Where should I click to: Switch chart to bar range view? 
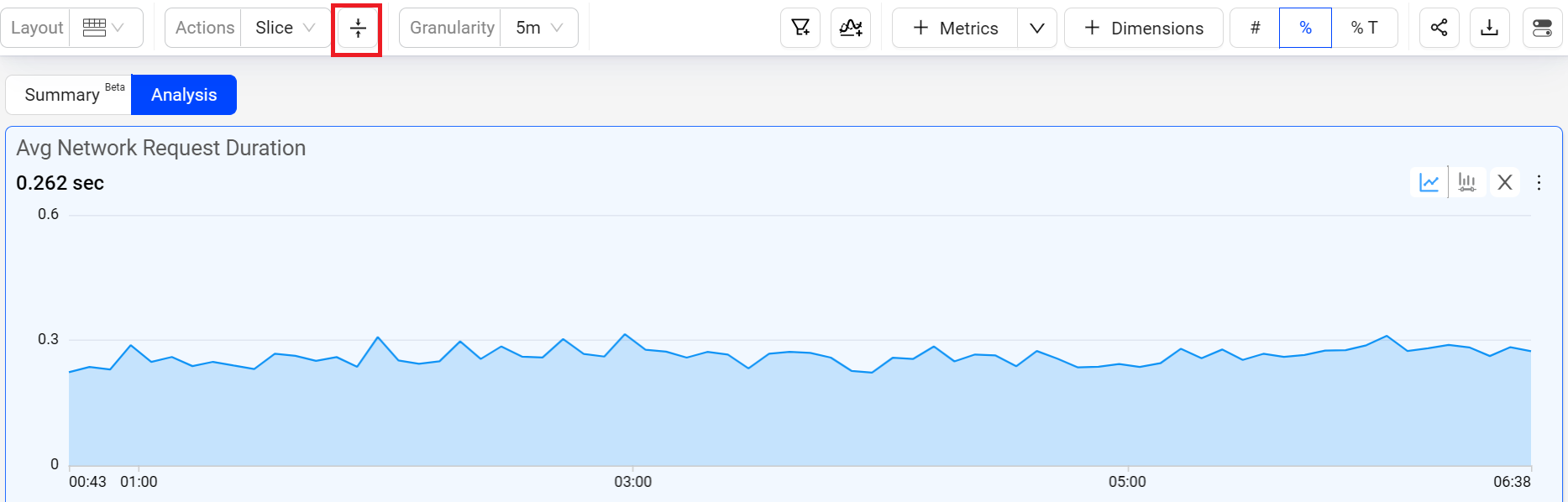(x=1467, y=182)
